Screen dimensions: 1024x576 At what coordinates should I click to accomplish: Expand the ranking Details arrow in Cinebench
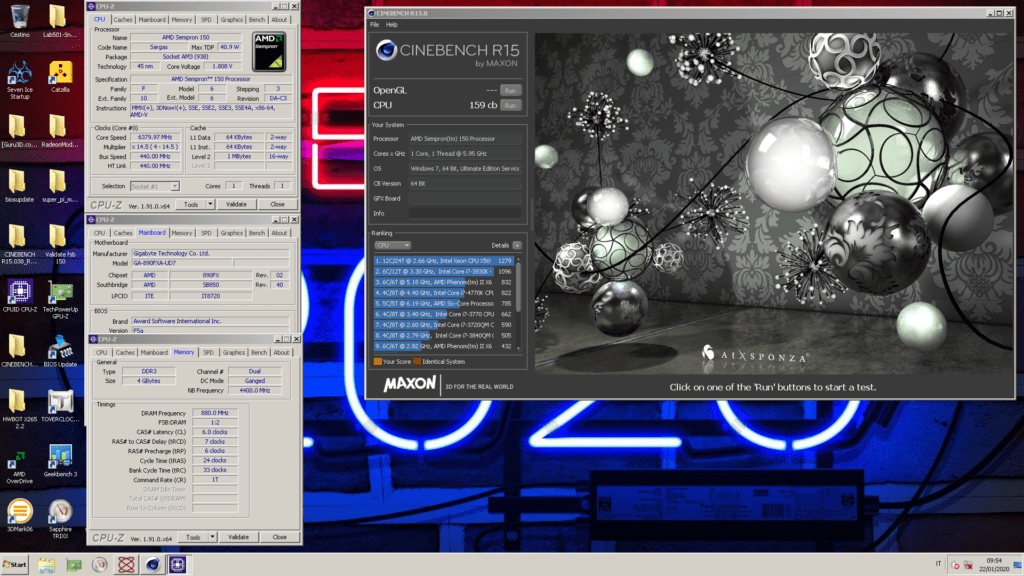(x=517, y=246)
